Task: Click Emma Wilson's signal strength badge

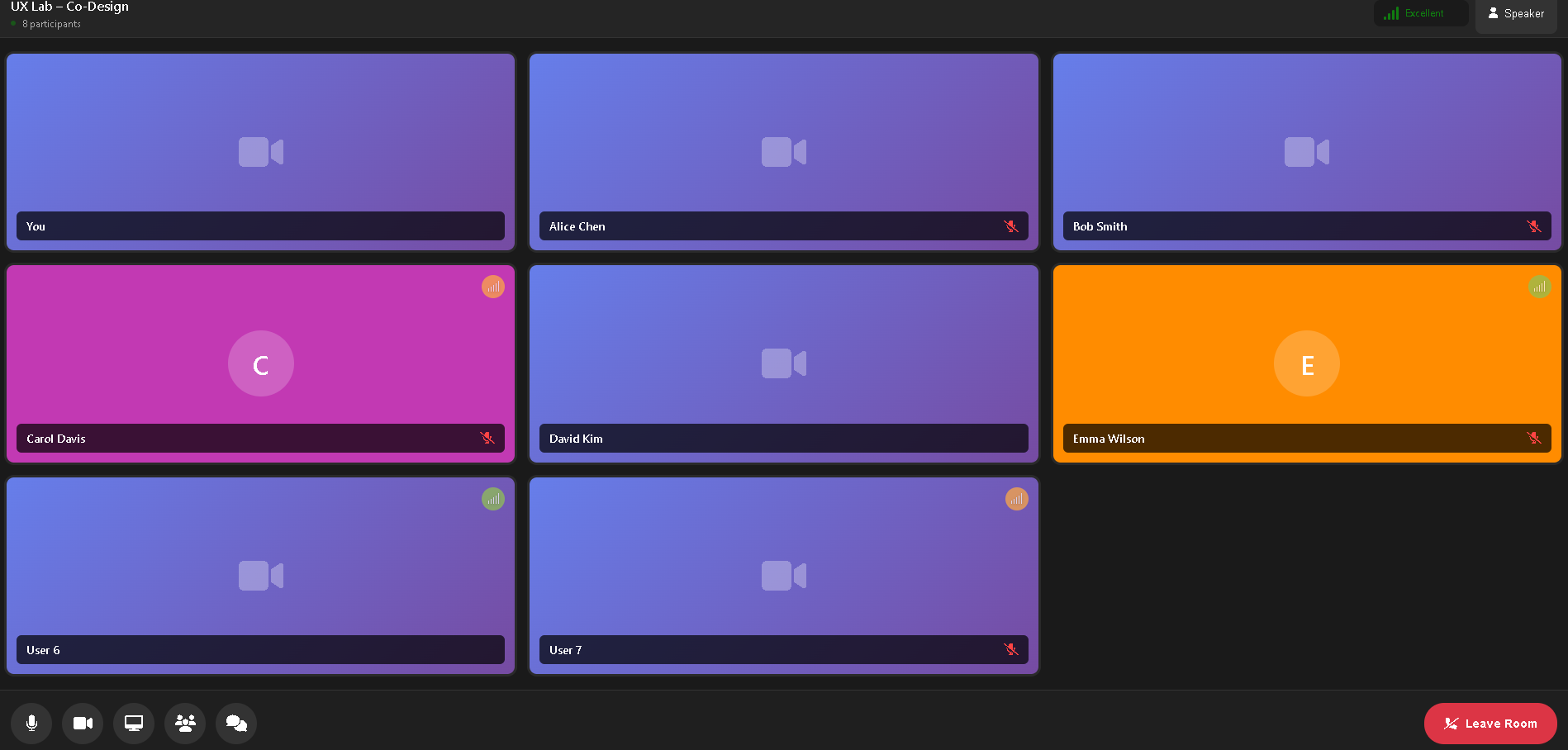Action: 1539,287
